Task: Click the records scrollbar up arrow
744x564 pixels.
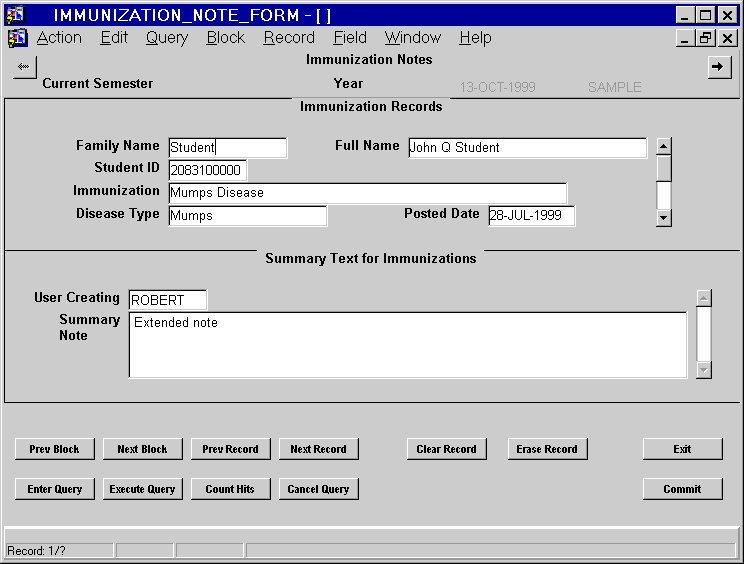Action: (663, 146)
